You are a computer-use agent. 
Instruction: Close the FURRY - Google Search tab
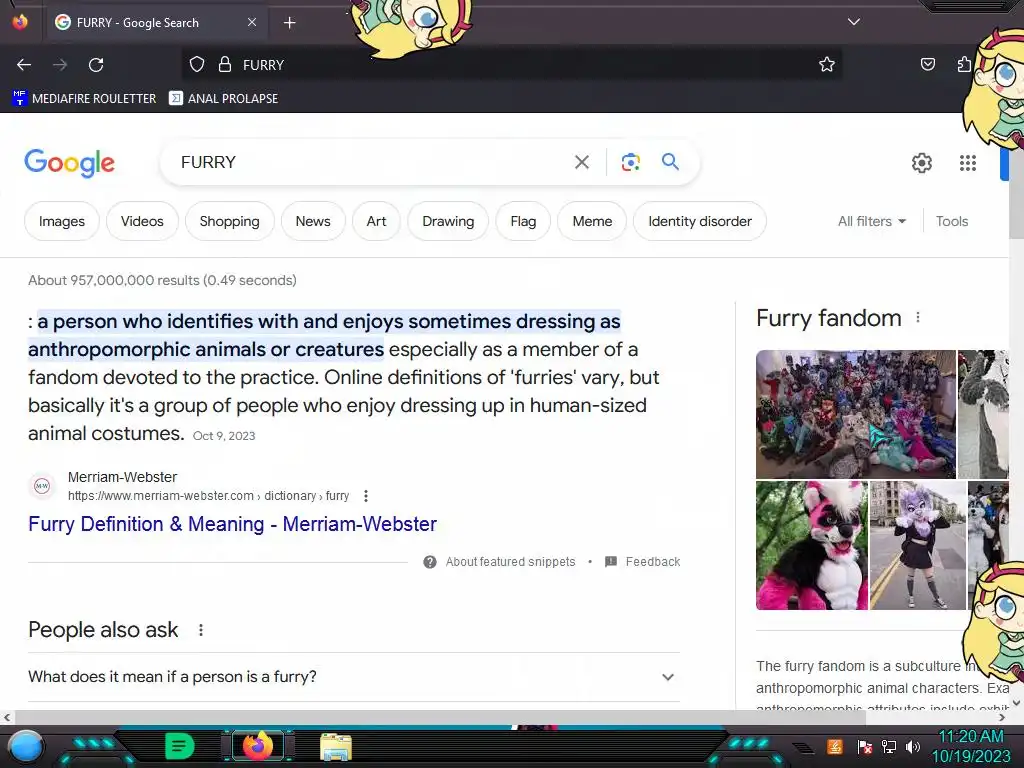point(252,22)
